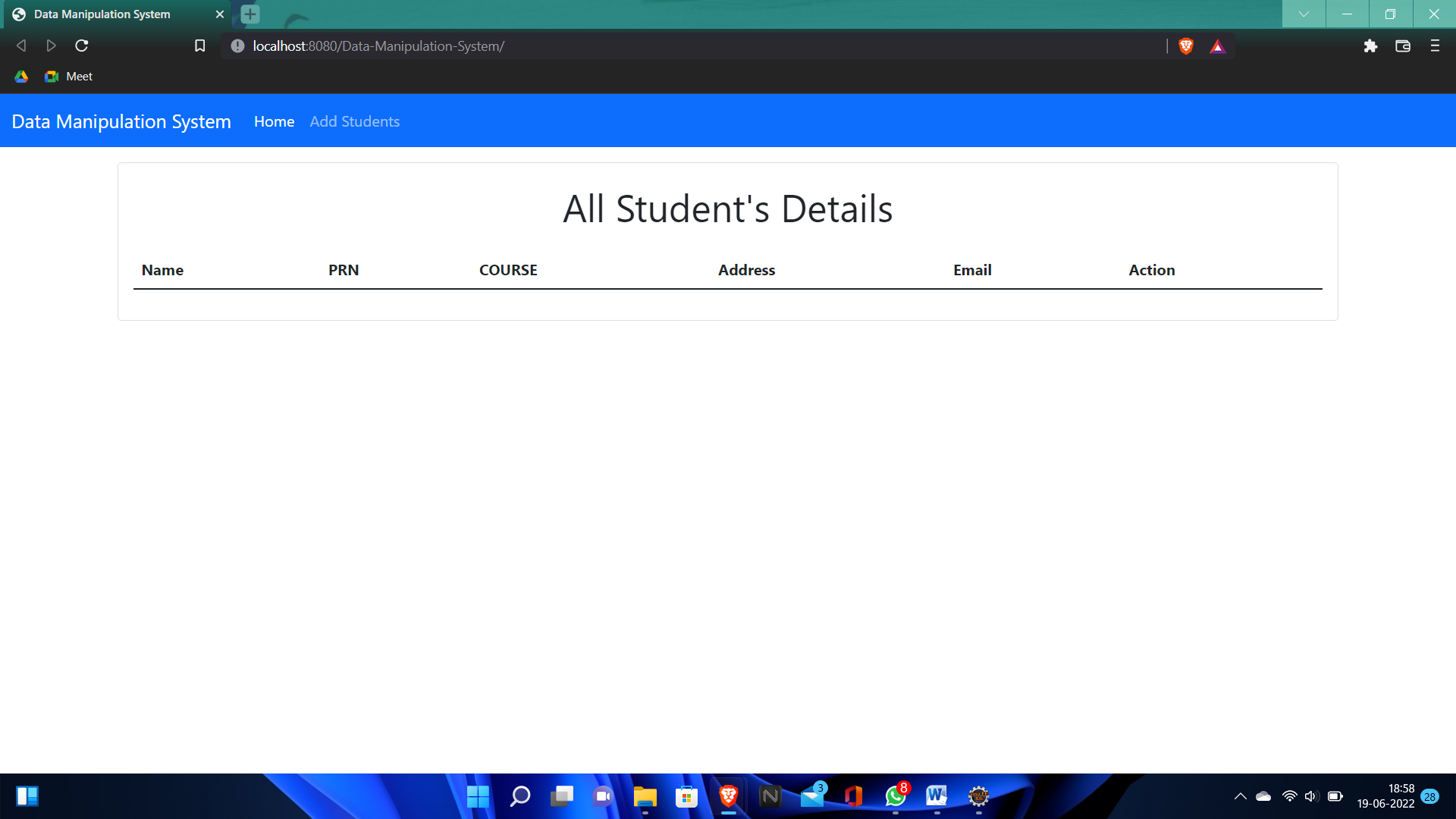The width and height of the screenshot is (1456, 819).
Task: Open the Extensions puzzle icon
Action: [1370, 46]
